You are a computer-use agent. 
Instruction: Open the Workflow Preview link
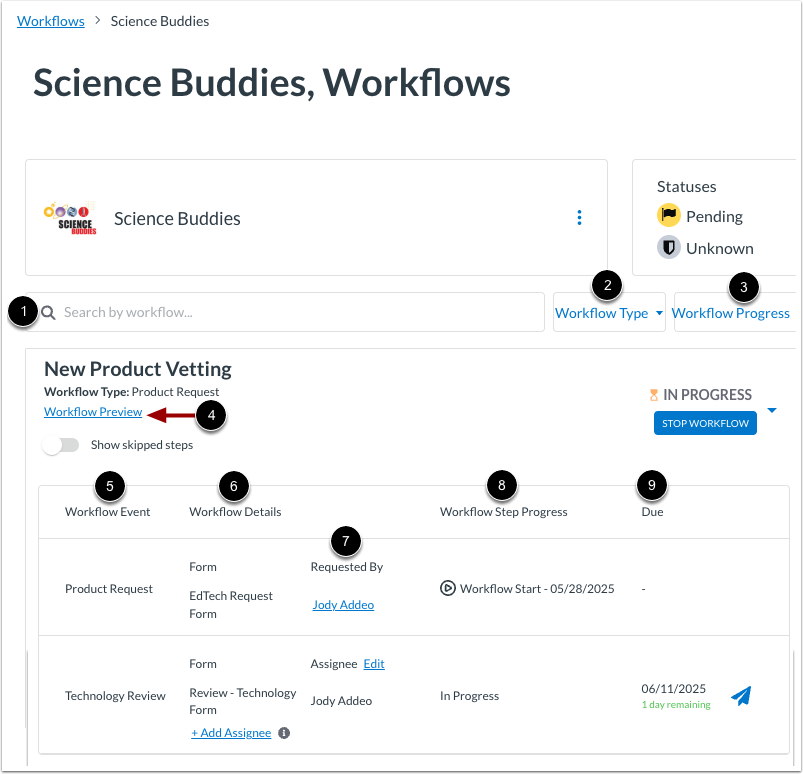93,411
